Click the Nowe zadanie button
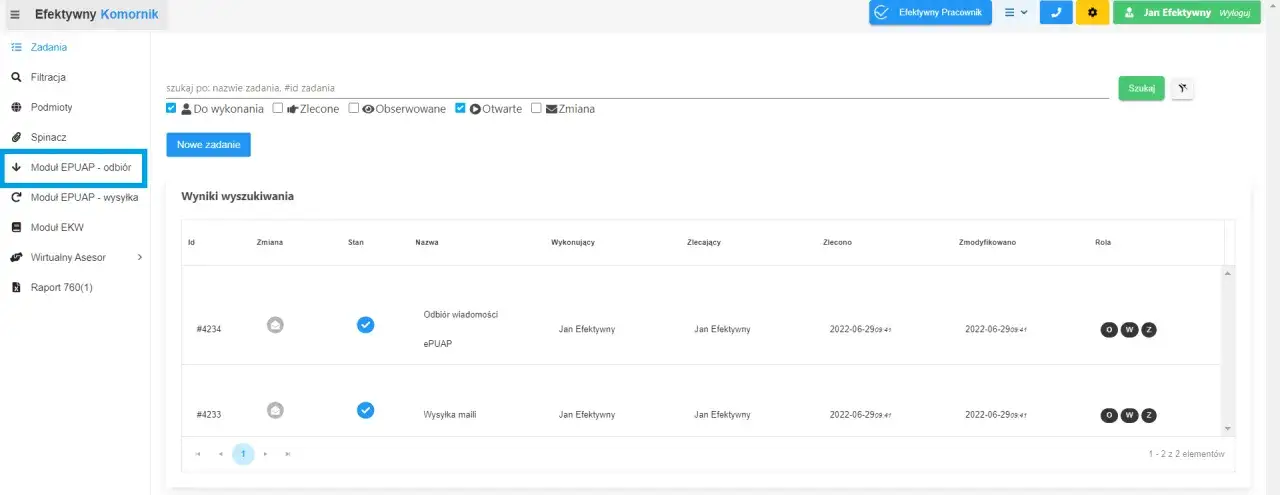Screen dimensions: 1280x495 208,145
